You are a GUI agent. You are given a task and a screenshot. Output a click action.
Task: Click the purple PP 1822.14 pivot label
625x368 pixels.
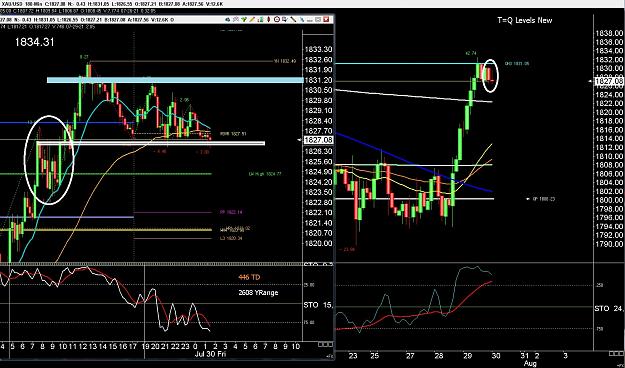click(x=231, y=213)
